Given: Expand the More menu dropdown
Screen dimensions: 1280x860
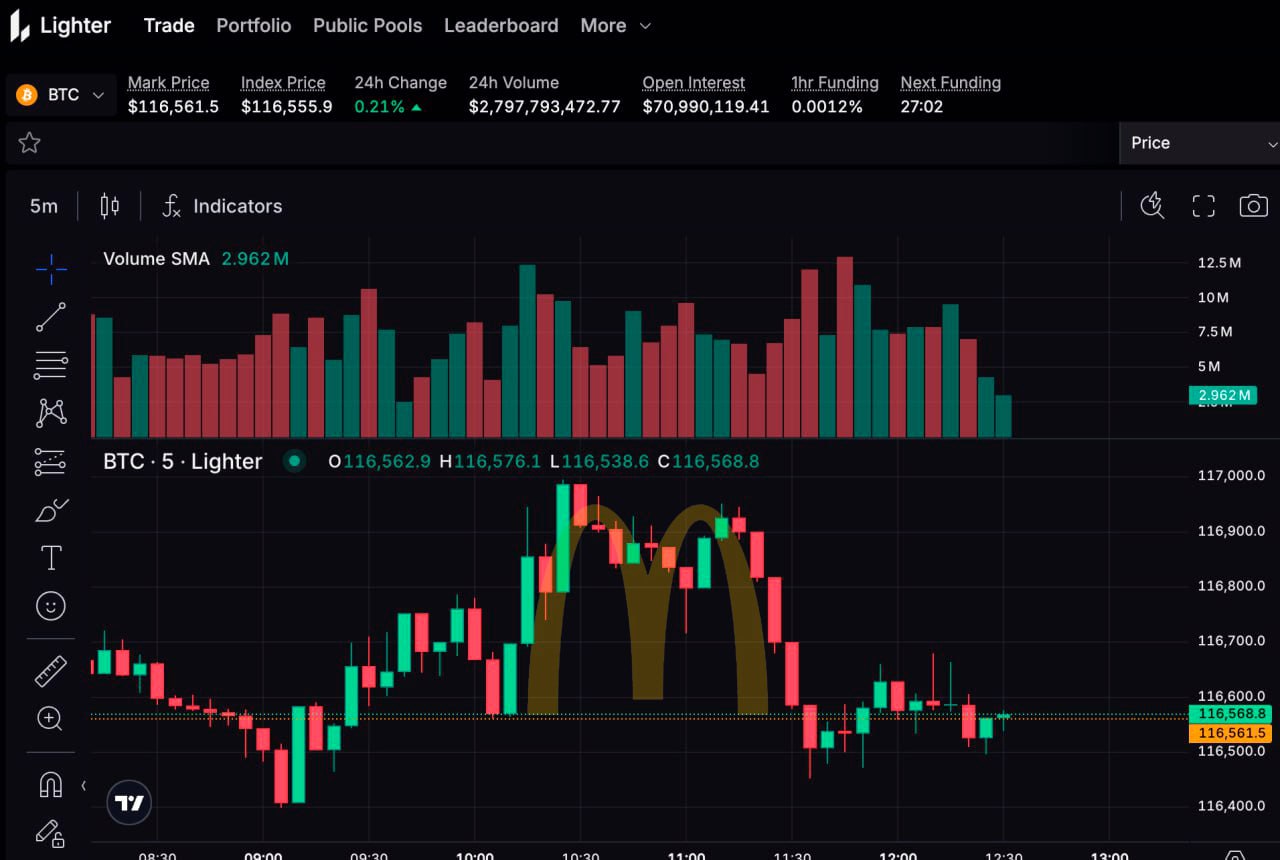Looking at the screenshot, I should tap(616, 26).
